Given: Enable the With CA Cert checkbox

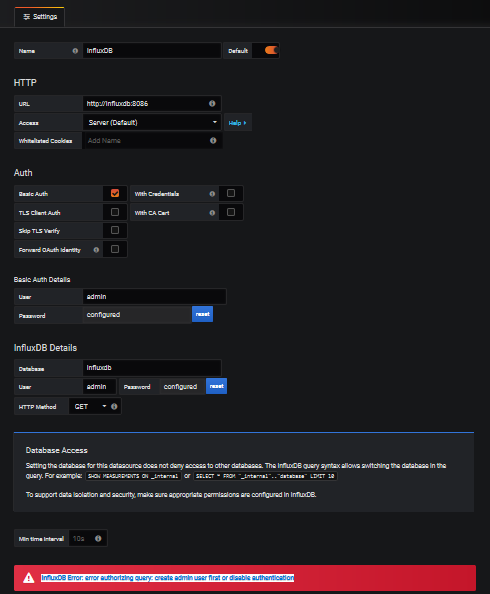Looking at the screenshot, I should click(231, 212).
